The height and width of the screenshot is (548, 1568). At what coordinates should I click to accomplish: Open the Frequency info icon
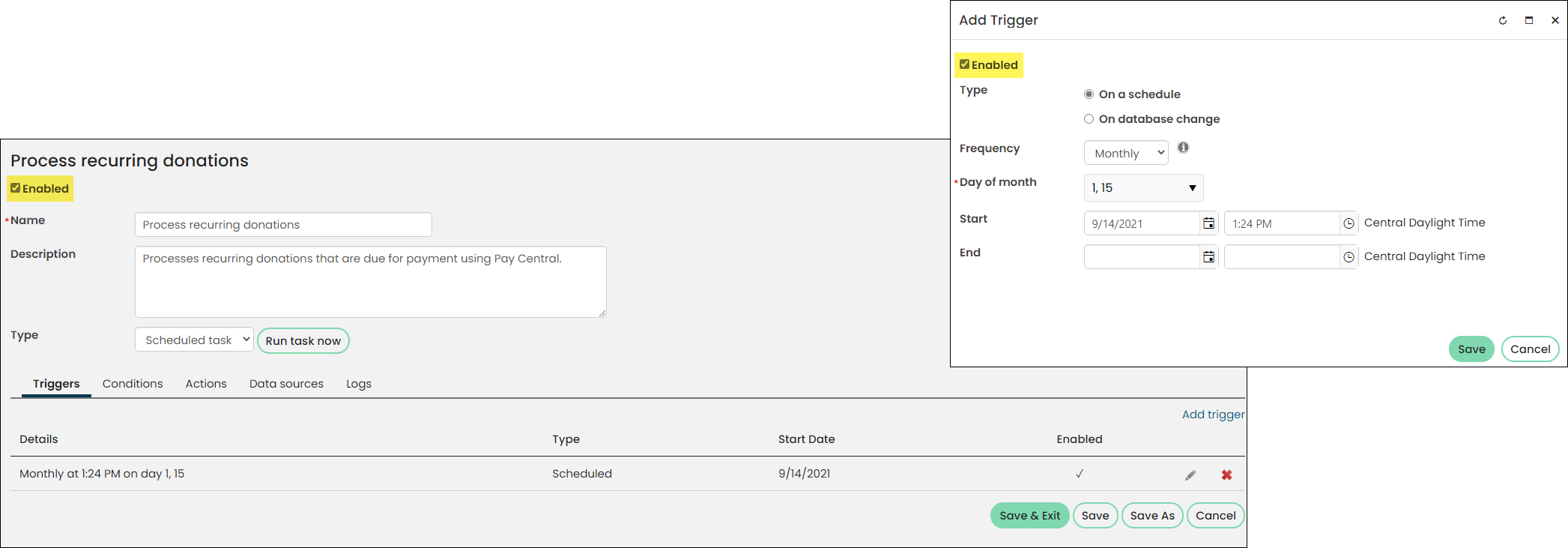[x=1183, y=148]
